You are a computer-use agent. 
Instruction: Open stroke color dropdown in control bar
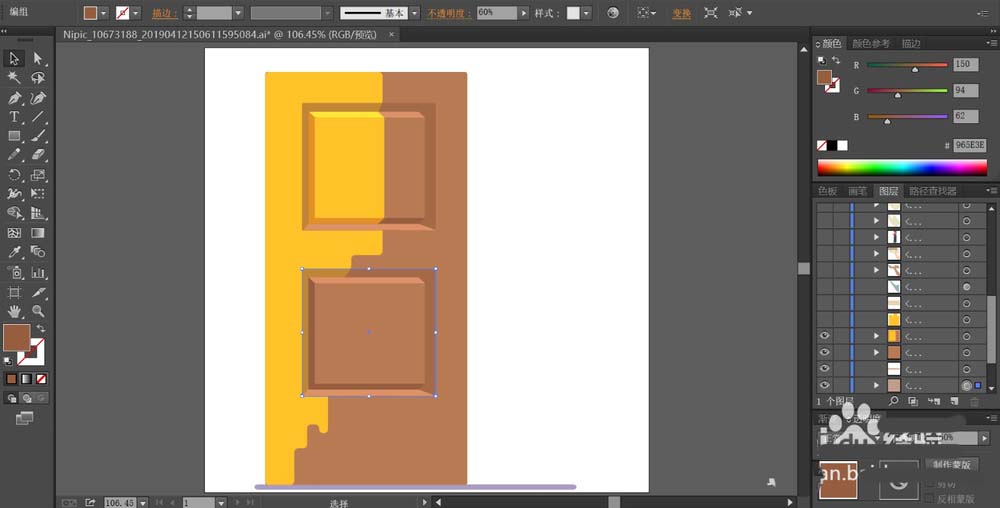click(x=136, y=13)
